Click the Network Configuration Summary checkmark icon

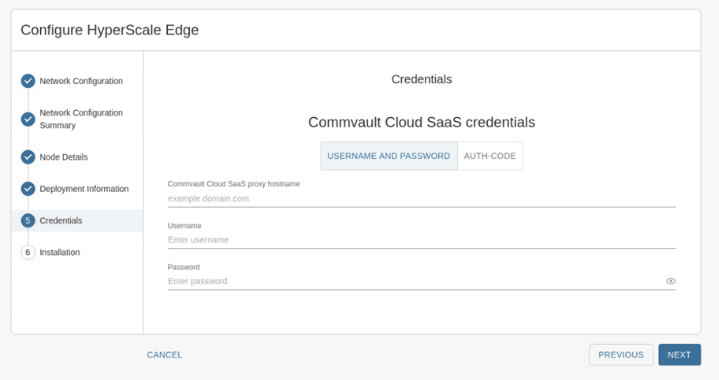[x=28, y=119]
